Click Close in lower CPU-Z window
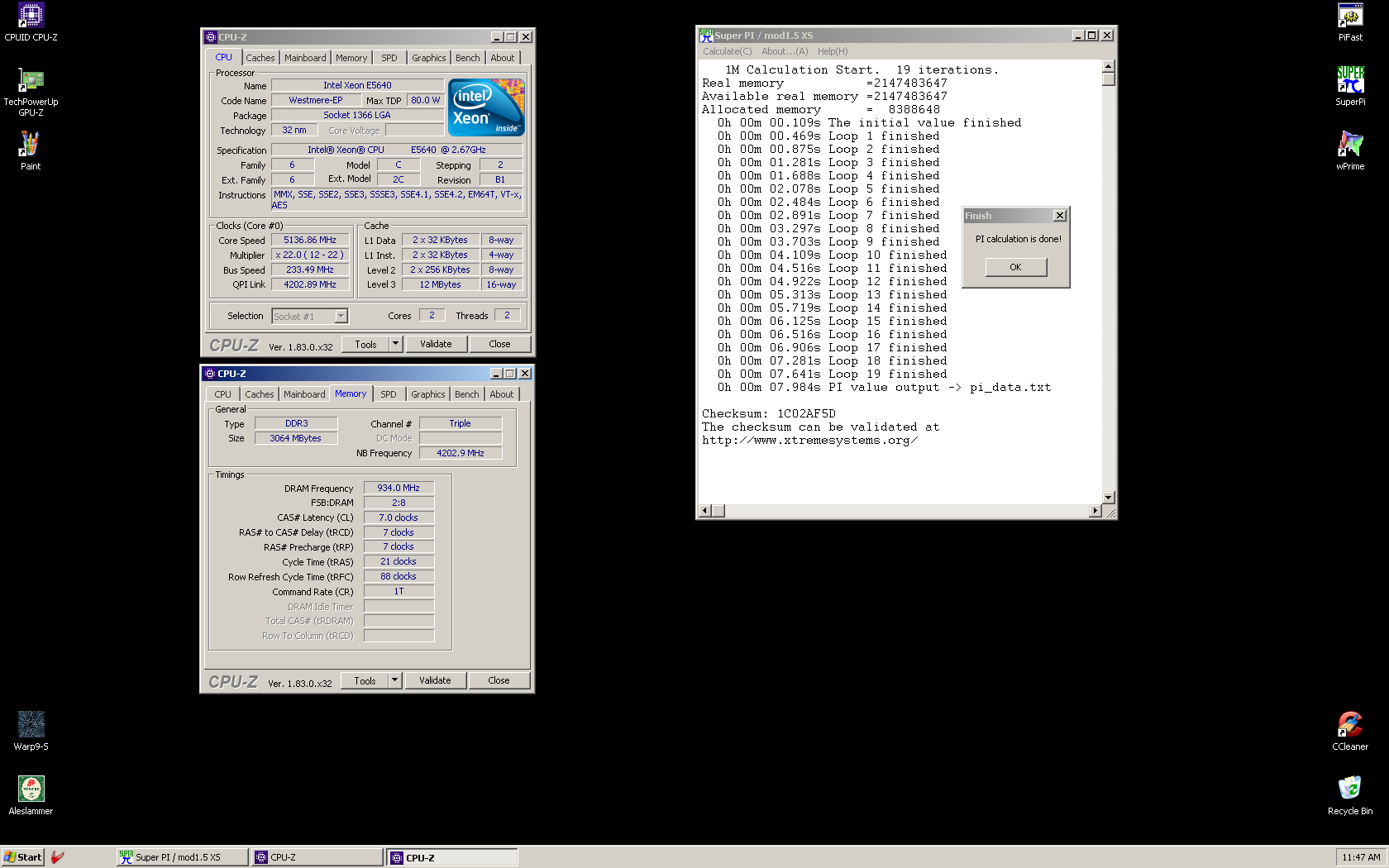The width and height of the screenshot is (1389, 868). pyautogui.click(x=499, y=680)
